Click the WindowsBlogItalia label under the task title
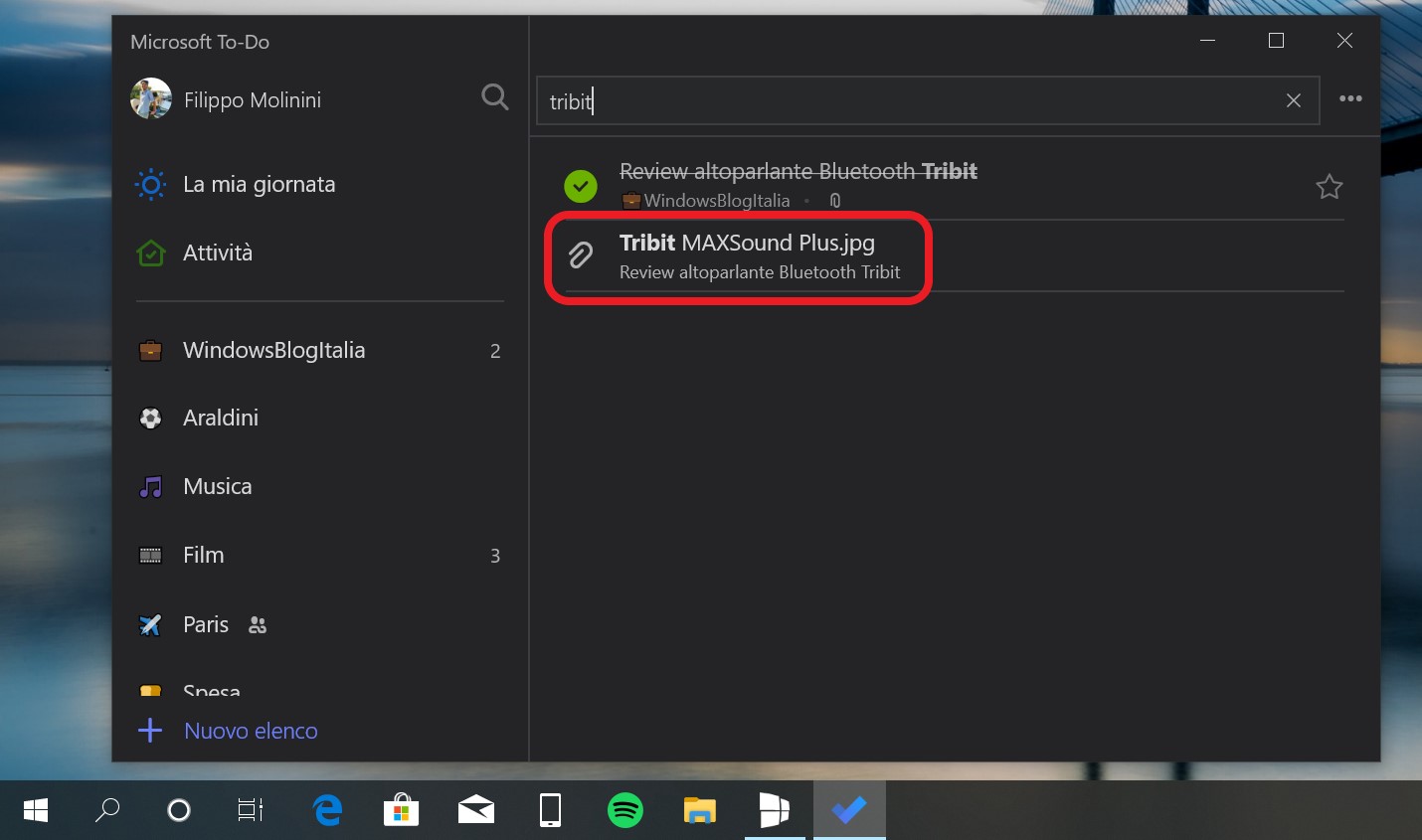The image size is (1422, 840). [717, 201]
